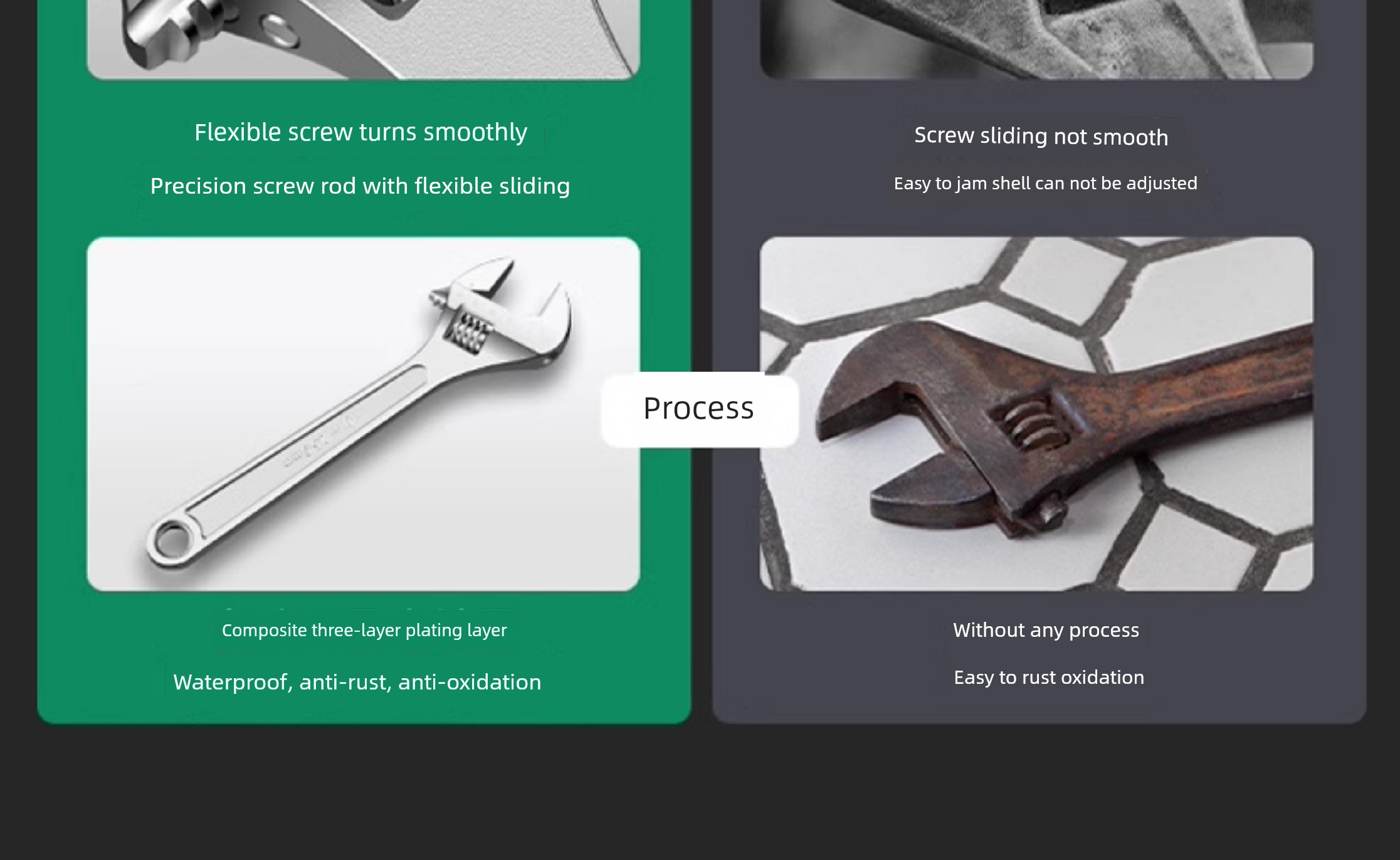Click 'Precision screw rod with flexible sliding' caption
Screen dimensions: 1400x860
tap(360, 186)
